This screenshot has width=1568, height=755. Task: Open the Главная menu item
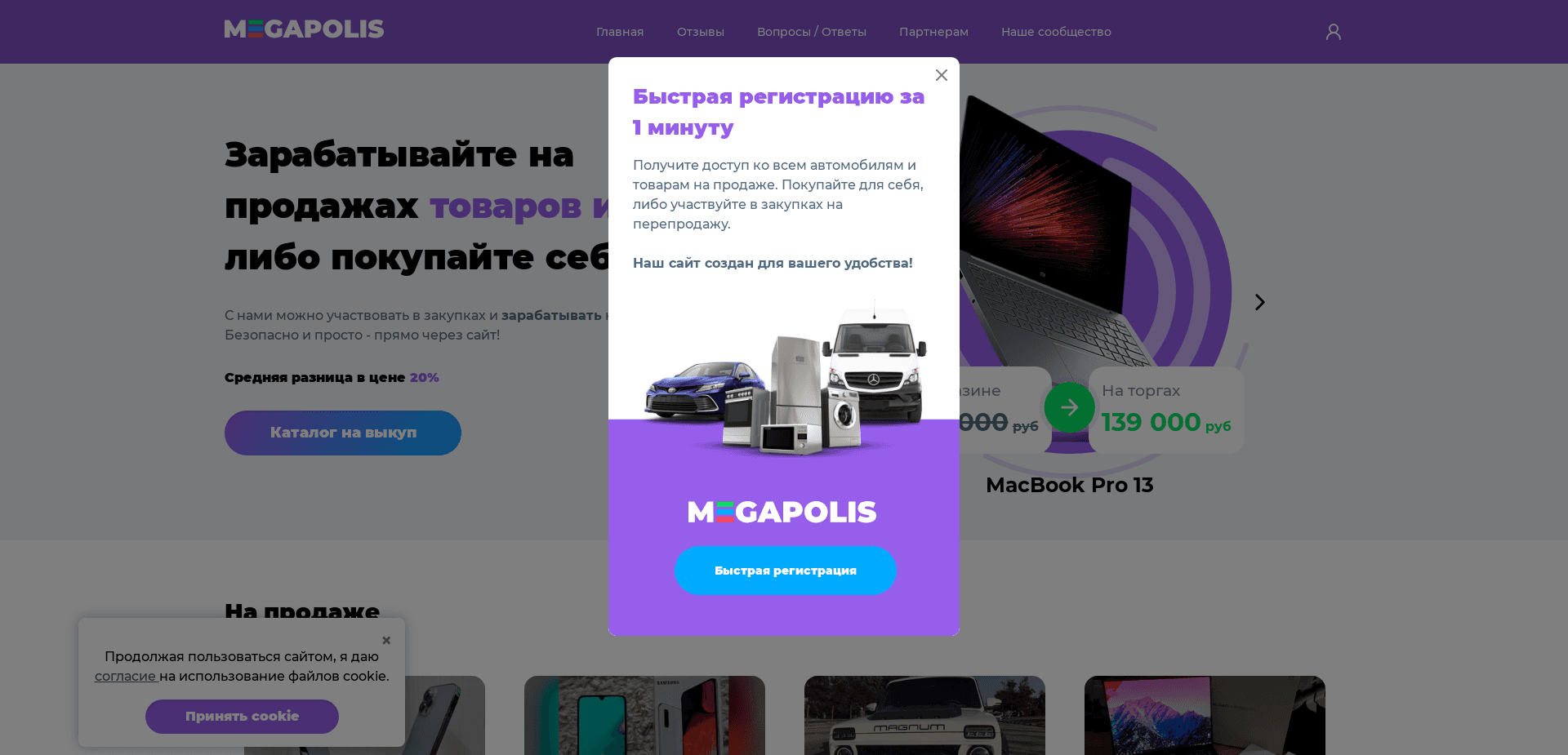(x=620, y=32)
